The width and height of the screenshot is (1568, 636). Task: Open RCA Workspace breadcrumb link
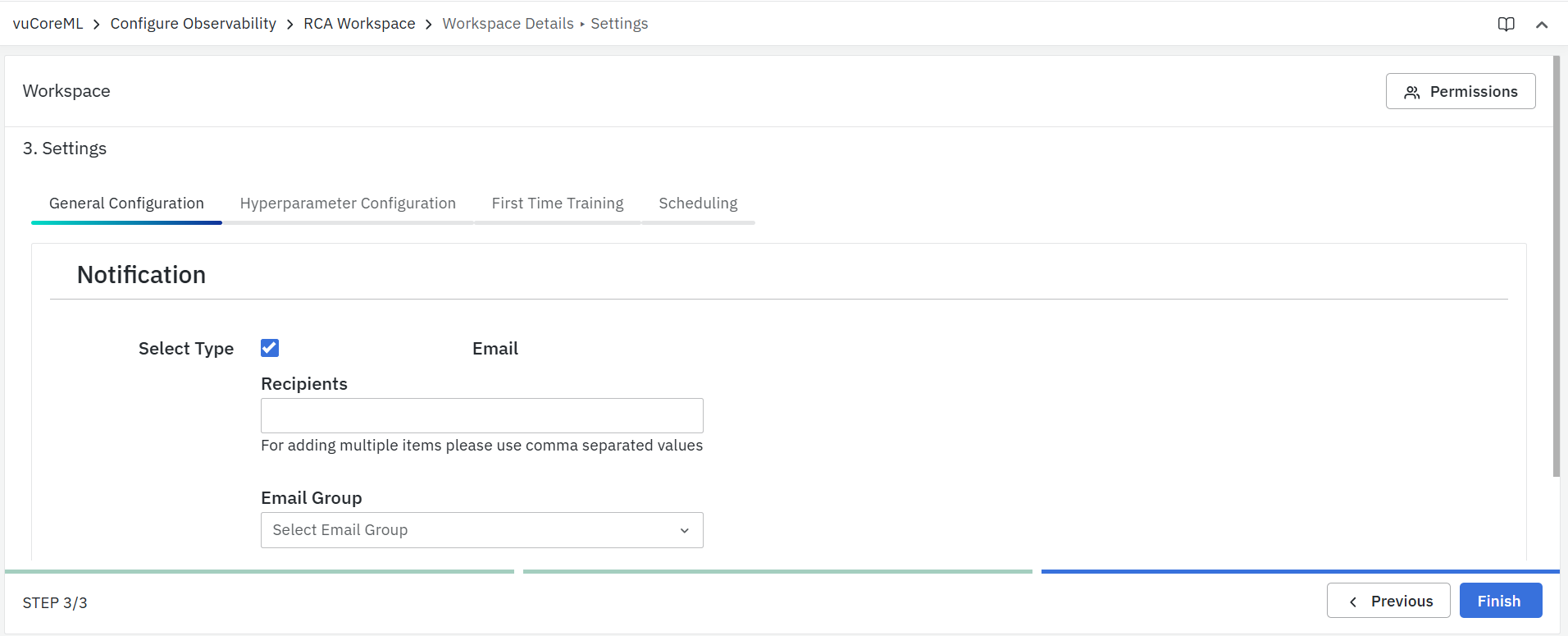coord(359,24)
